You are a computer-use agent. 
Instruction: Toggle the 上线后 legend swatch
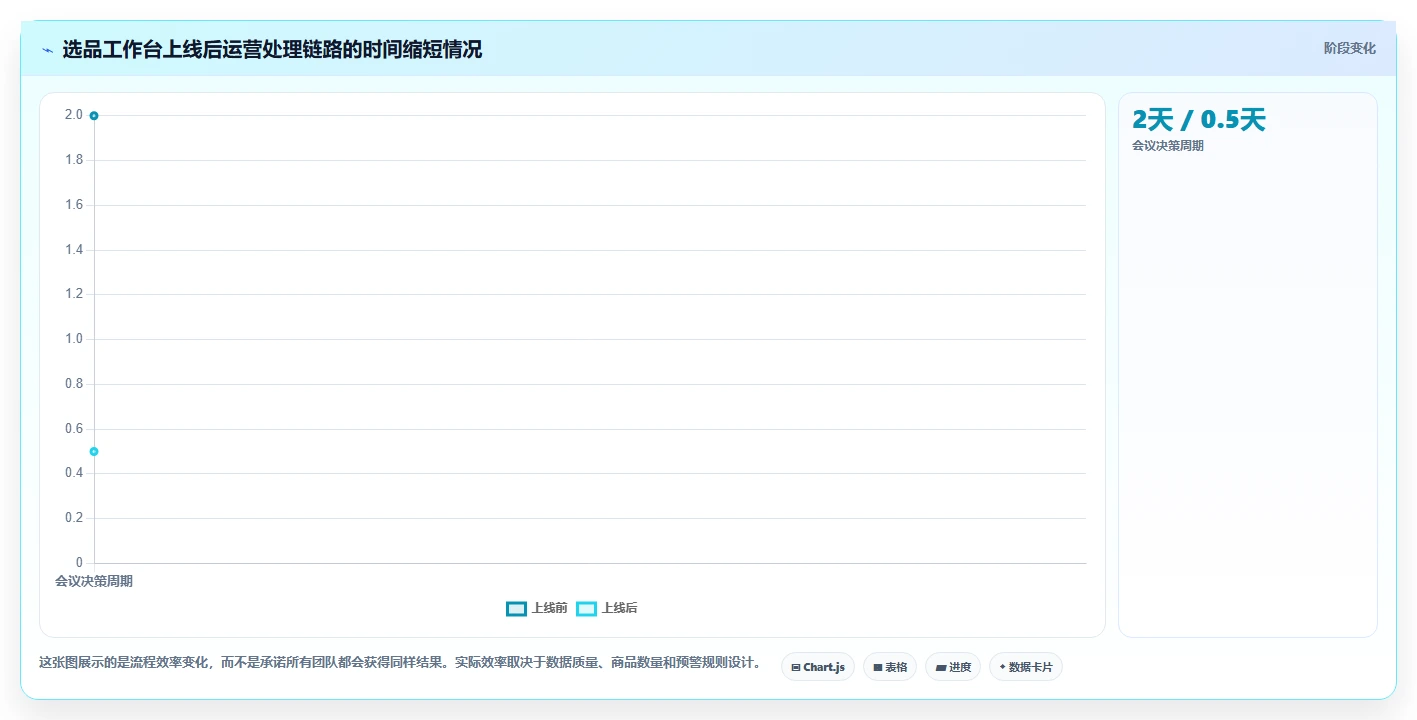click(586, 608)
